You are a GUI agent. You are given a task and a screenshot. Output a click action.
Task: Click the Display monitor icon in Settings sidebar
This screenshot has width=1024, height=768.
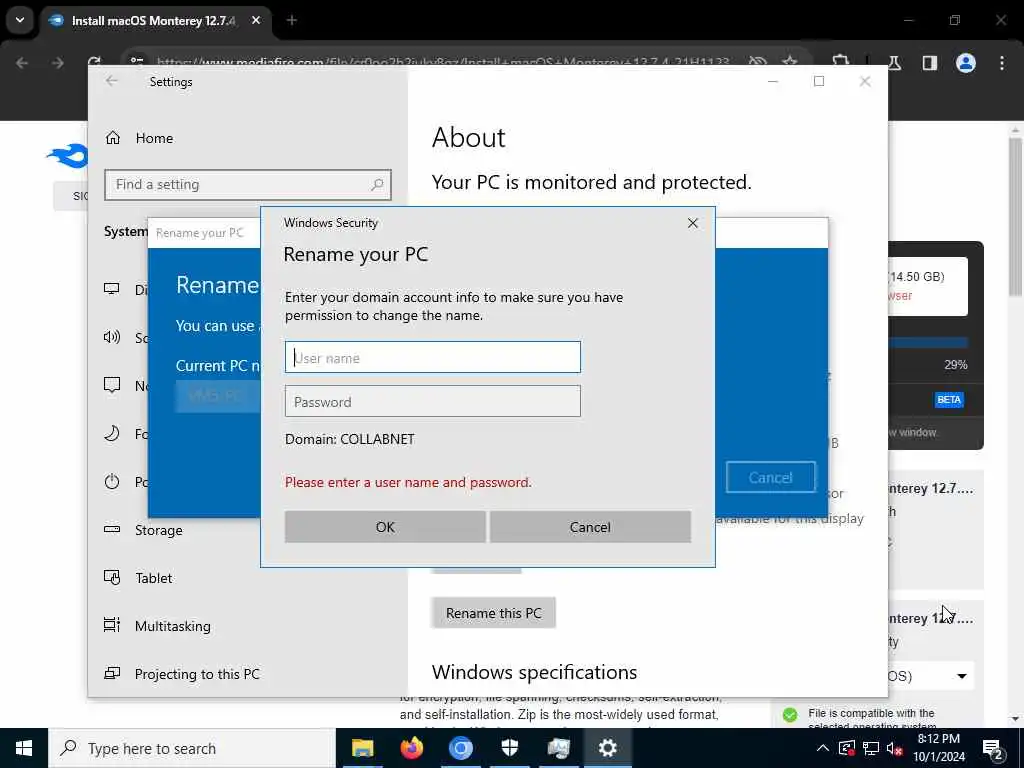(x=112, y=289)
